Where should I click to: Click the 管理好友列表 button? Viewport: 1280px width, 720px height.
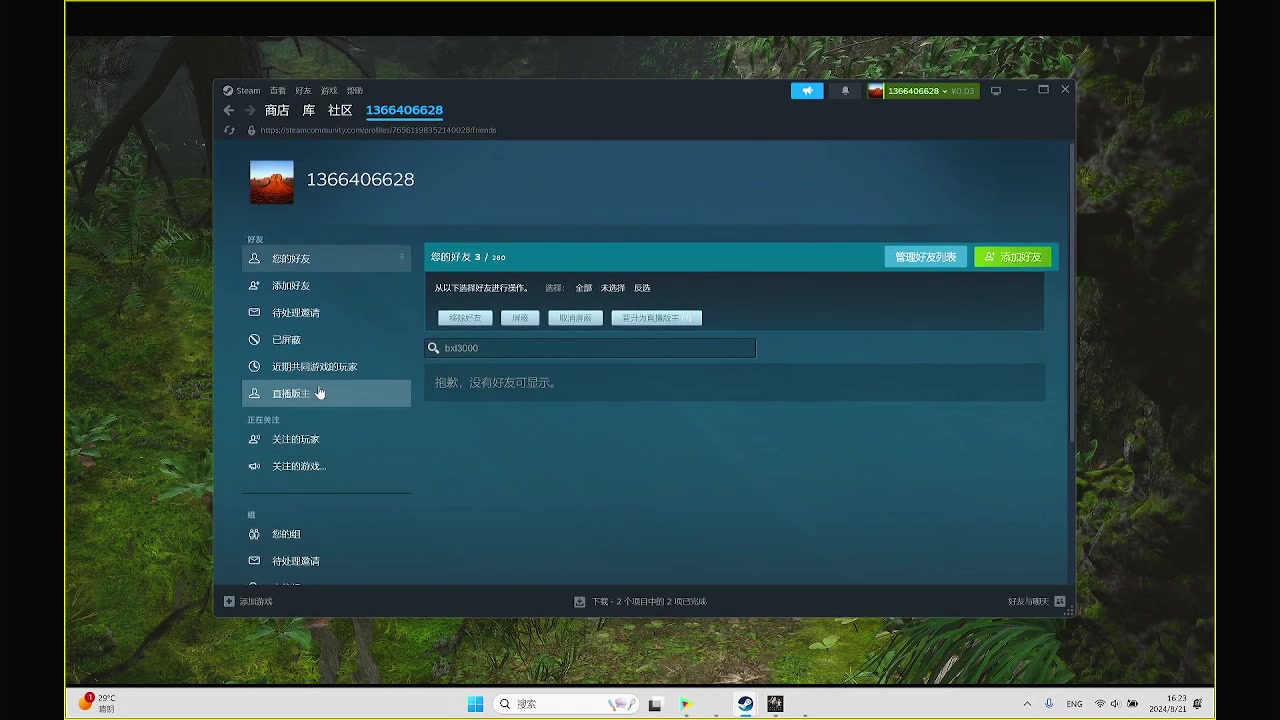click(925, 257)
